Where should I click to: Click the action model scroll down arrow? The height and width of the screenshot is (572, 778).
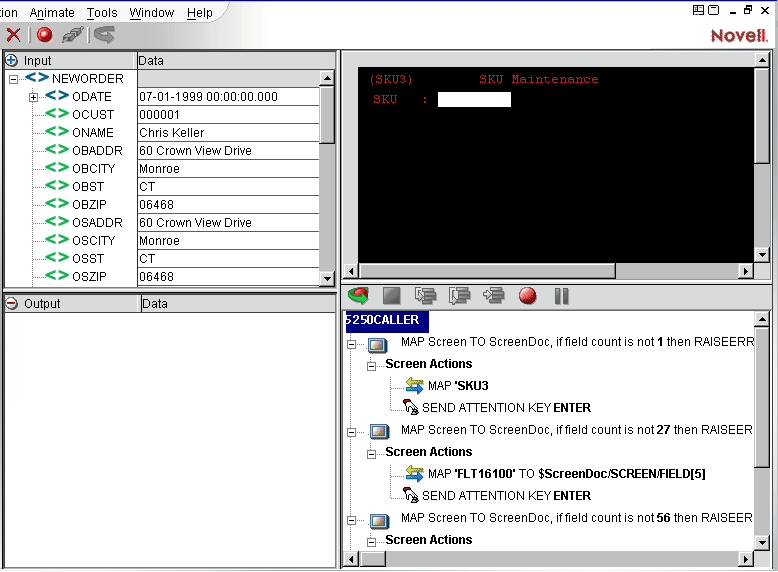pos(762,542)
